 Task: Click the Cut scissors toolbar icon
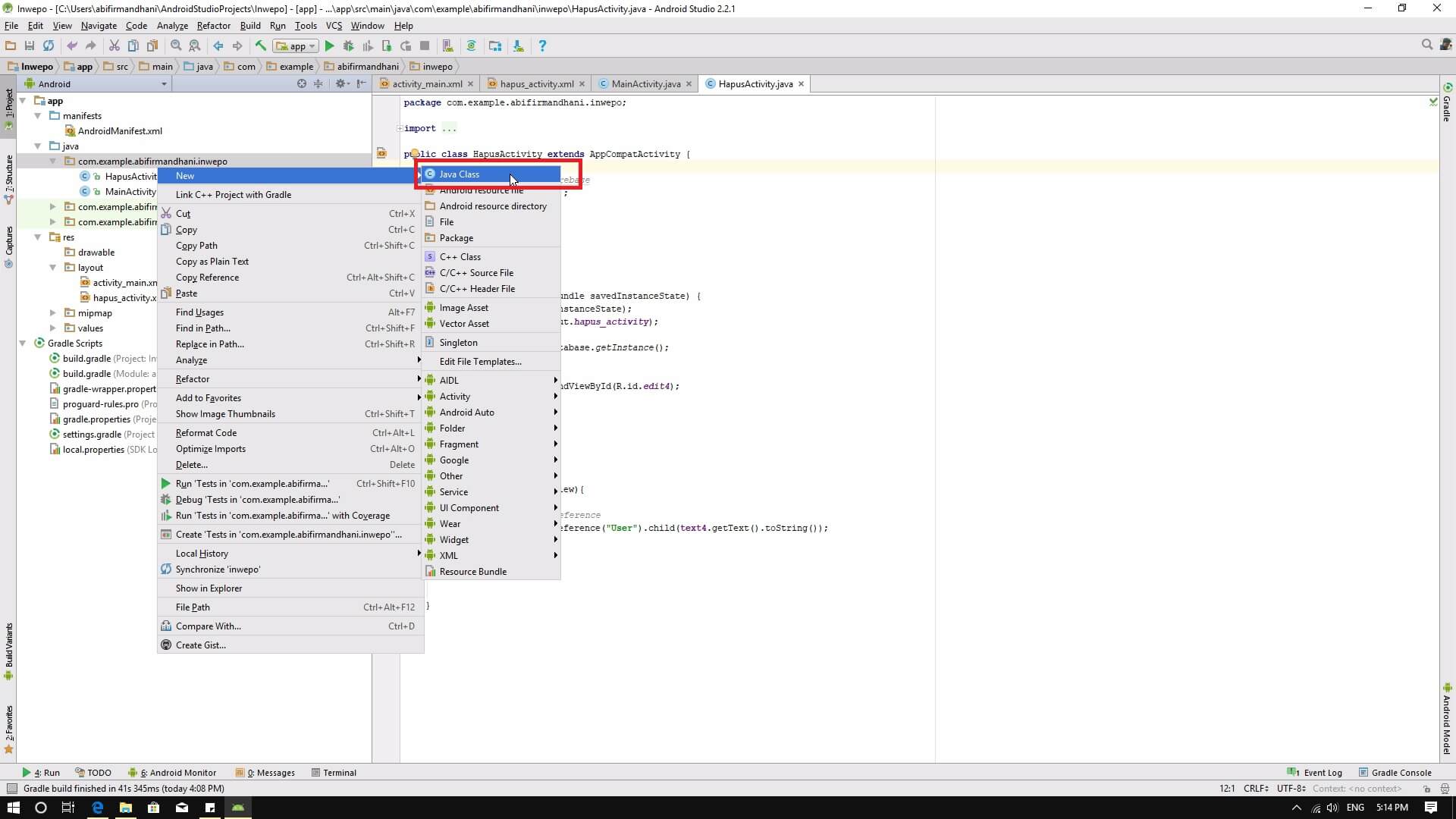(115, 46)
